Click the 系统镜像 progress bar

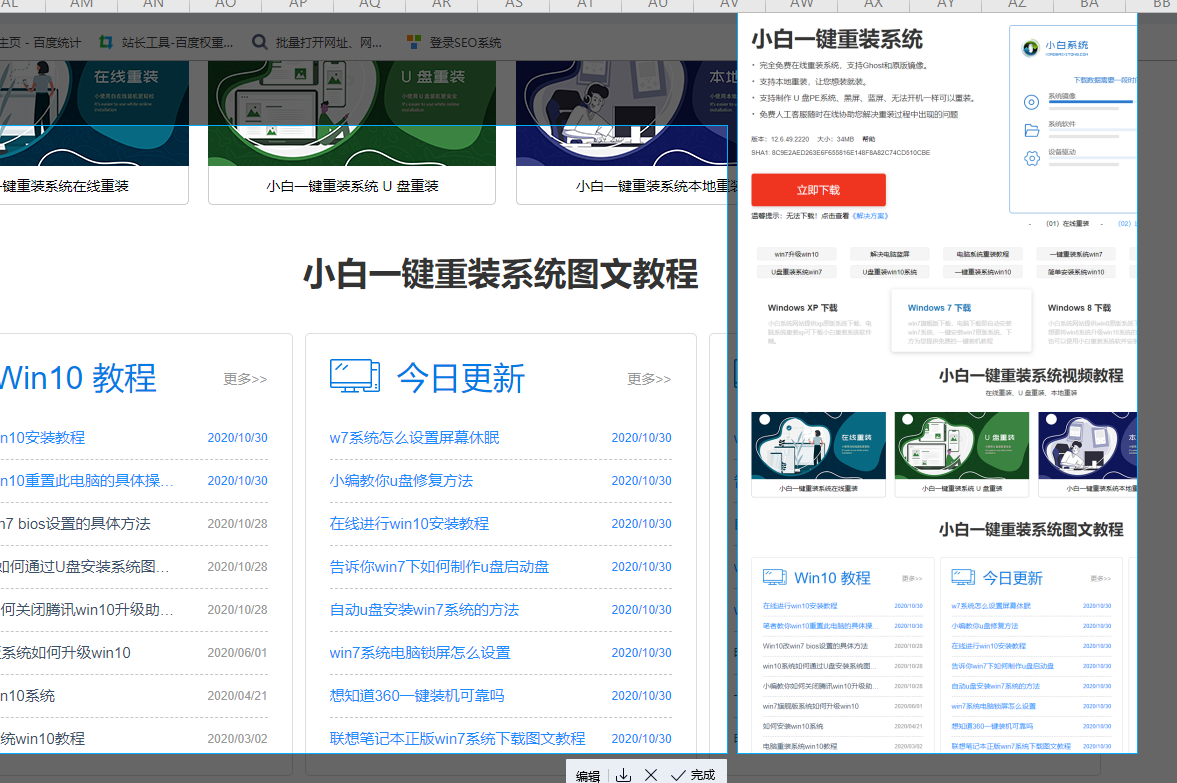click(x=1093, y=101)
